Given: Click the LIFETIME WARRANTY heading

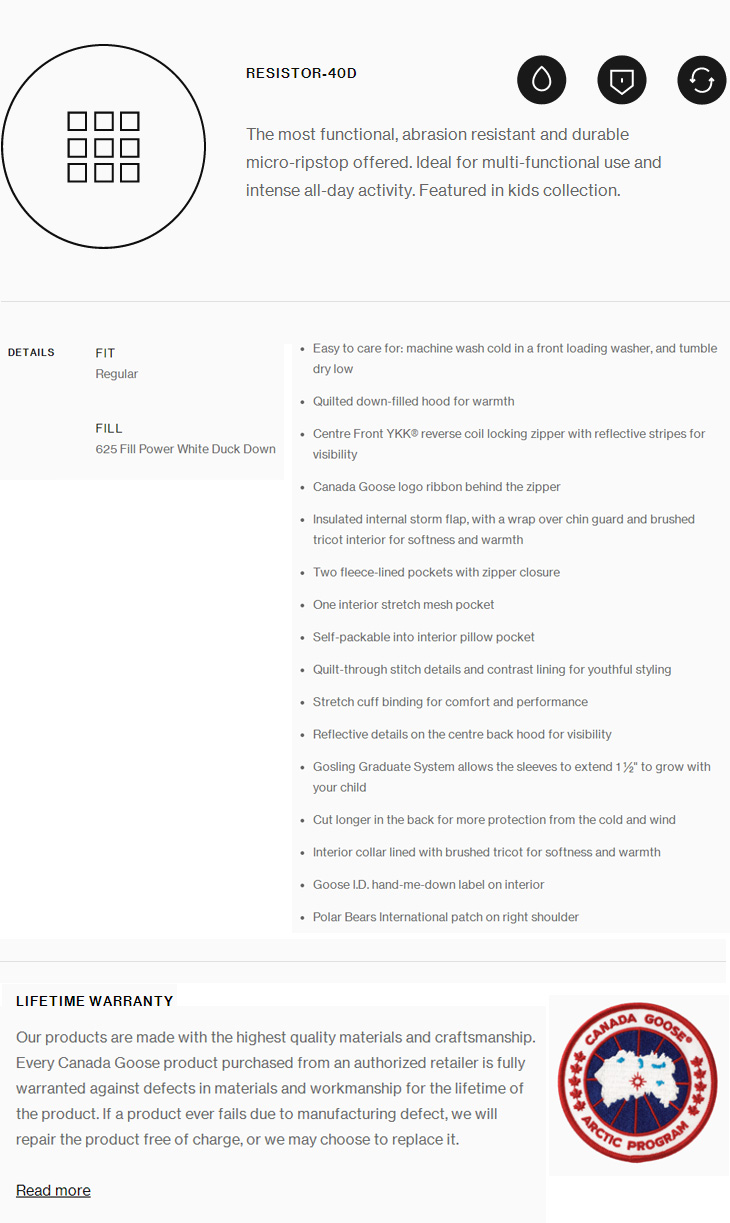Looking at the screenshot, I should (94, 1001).
